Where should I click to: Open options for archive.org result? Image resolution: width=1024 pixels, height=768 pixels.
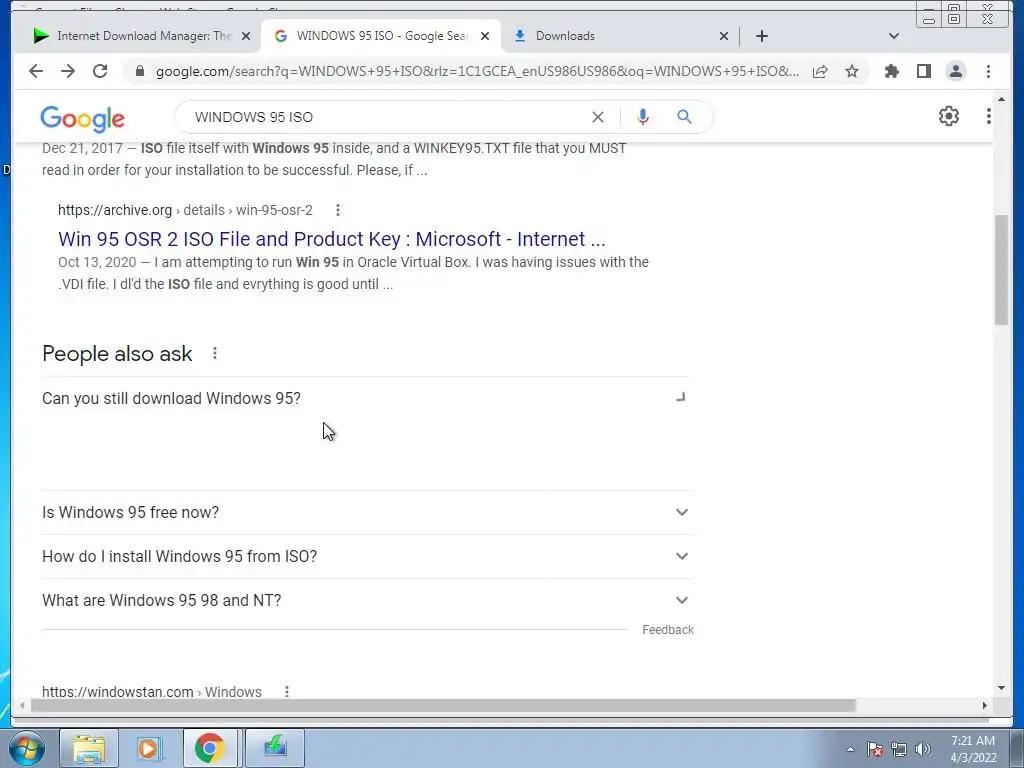coord(338,210)
